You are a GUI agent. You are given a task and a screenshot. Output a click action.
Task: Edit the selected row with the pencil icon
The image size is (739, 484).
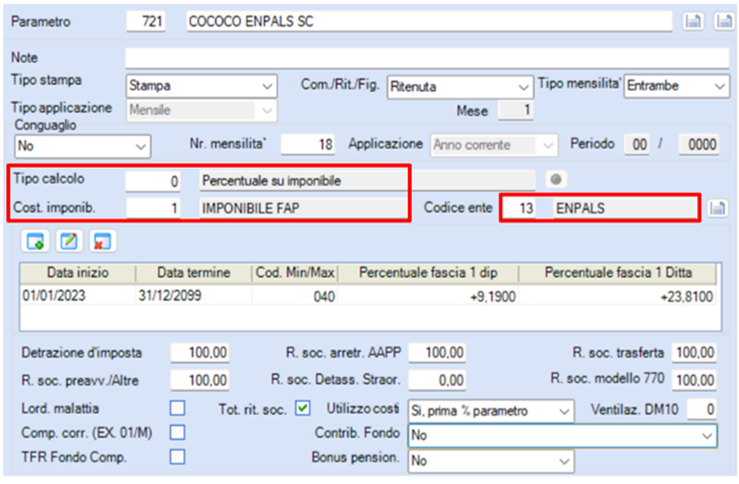69,241
